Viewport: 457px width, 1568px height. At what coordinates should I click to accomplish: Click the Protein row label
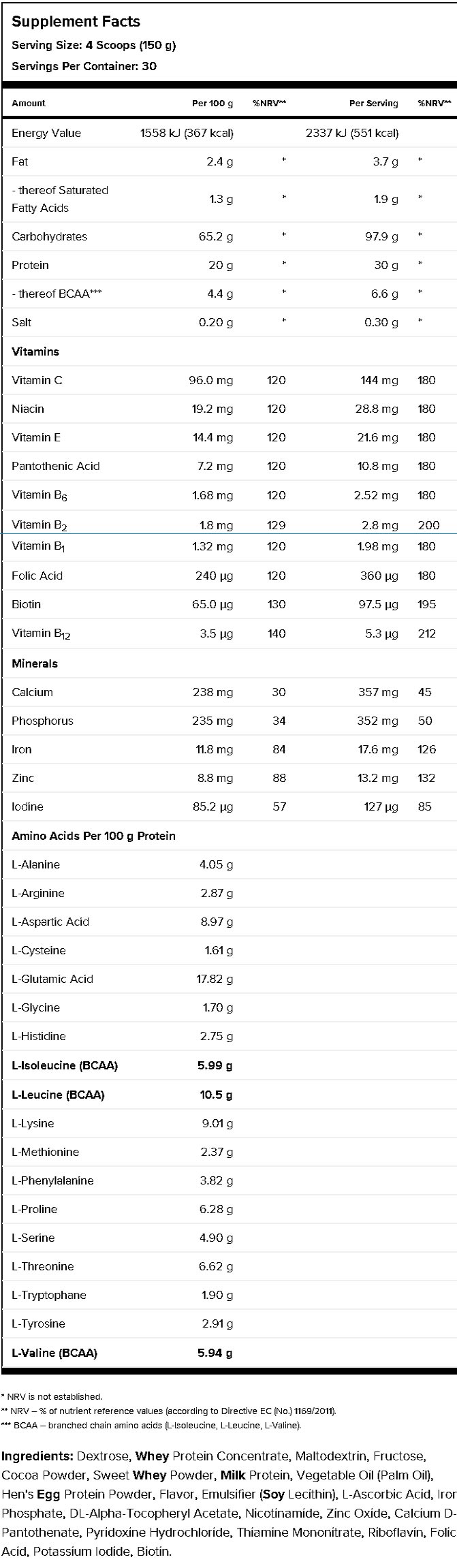click(30, 265)
